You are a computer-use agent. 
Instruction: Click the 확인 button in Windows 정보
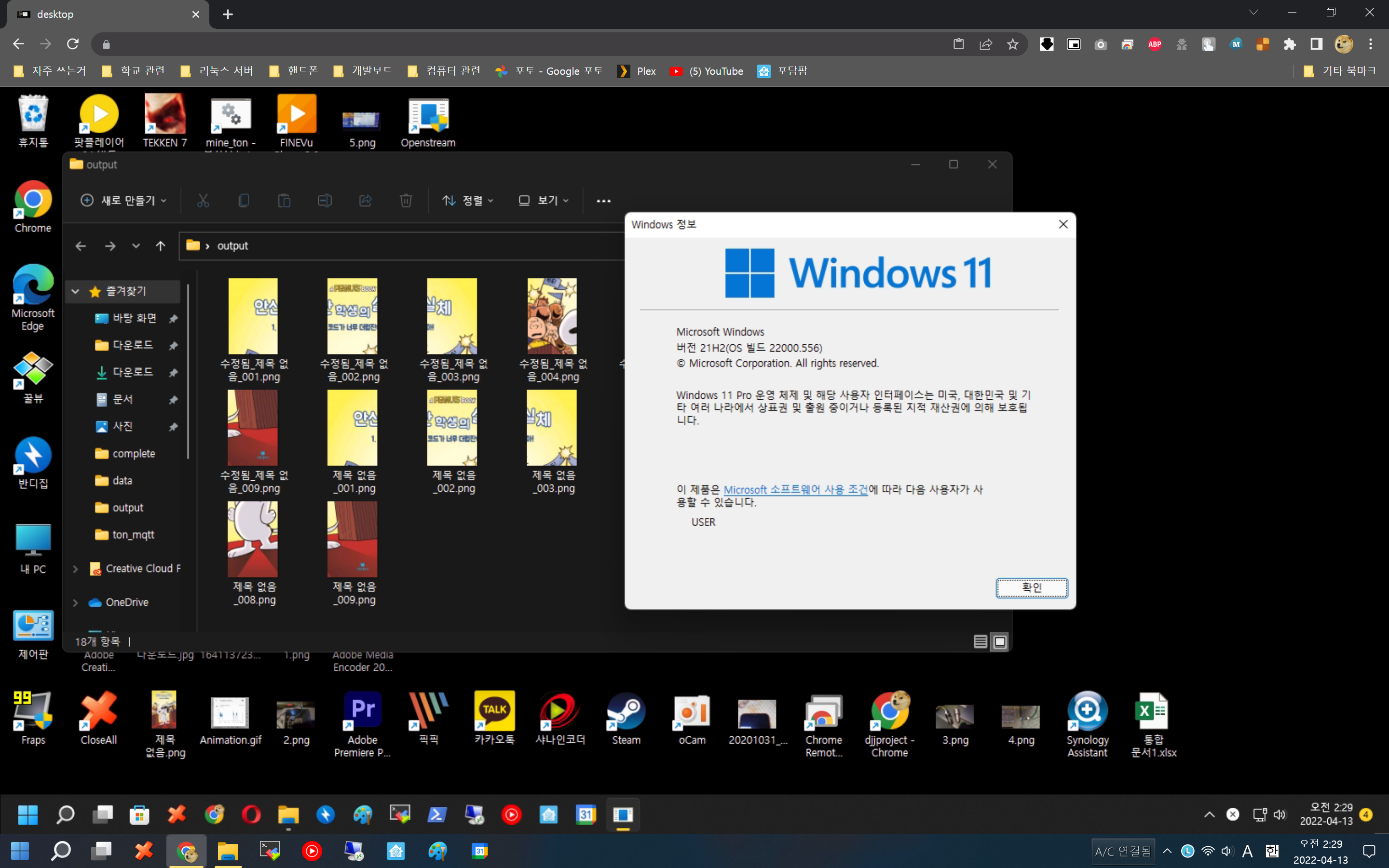[x=1032, y=587]
